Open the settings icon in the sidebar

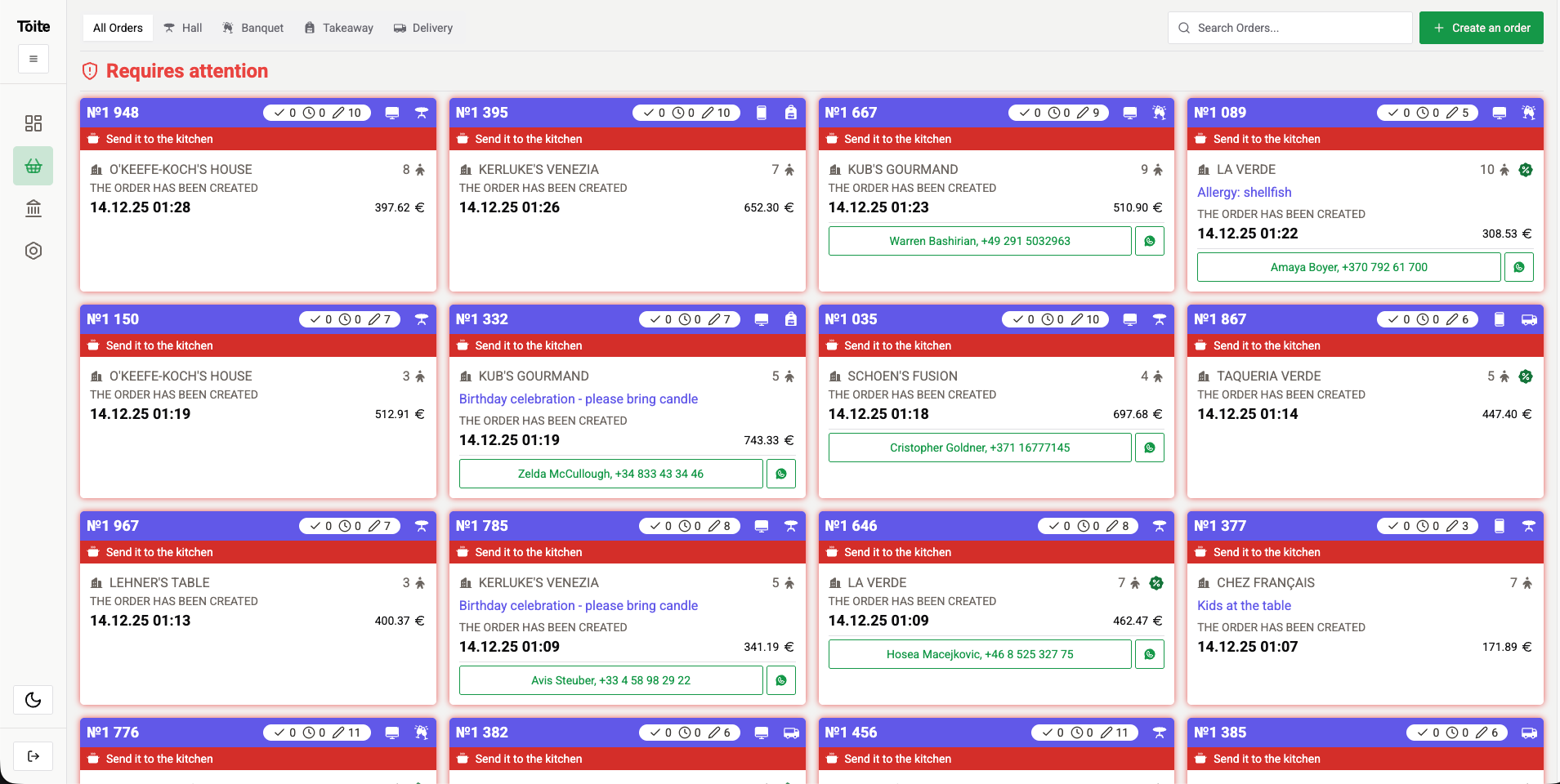[x=33, y=251]
